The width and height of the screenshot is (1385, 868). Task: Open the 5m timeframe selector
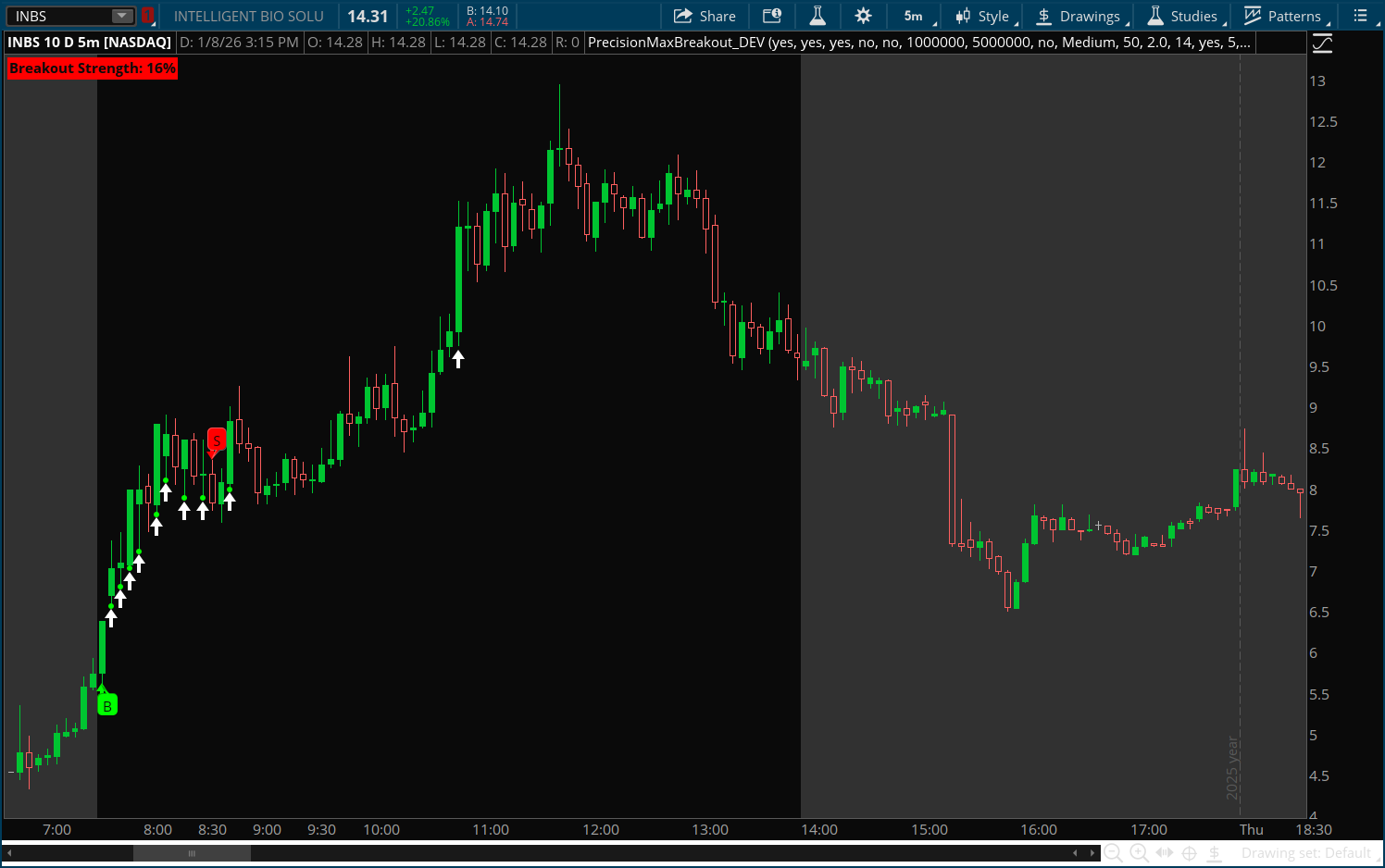coord(915,16)
